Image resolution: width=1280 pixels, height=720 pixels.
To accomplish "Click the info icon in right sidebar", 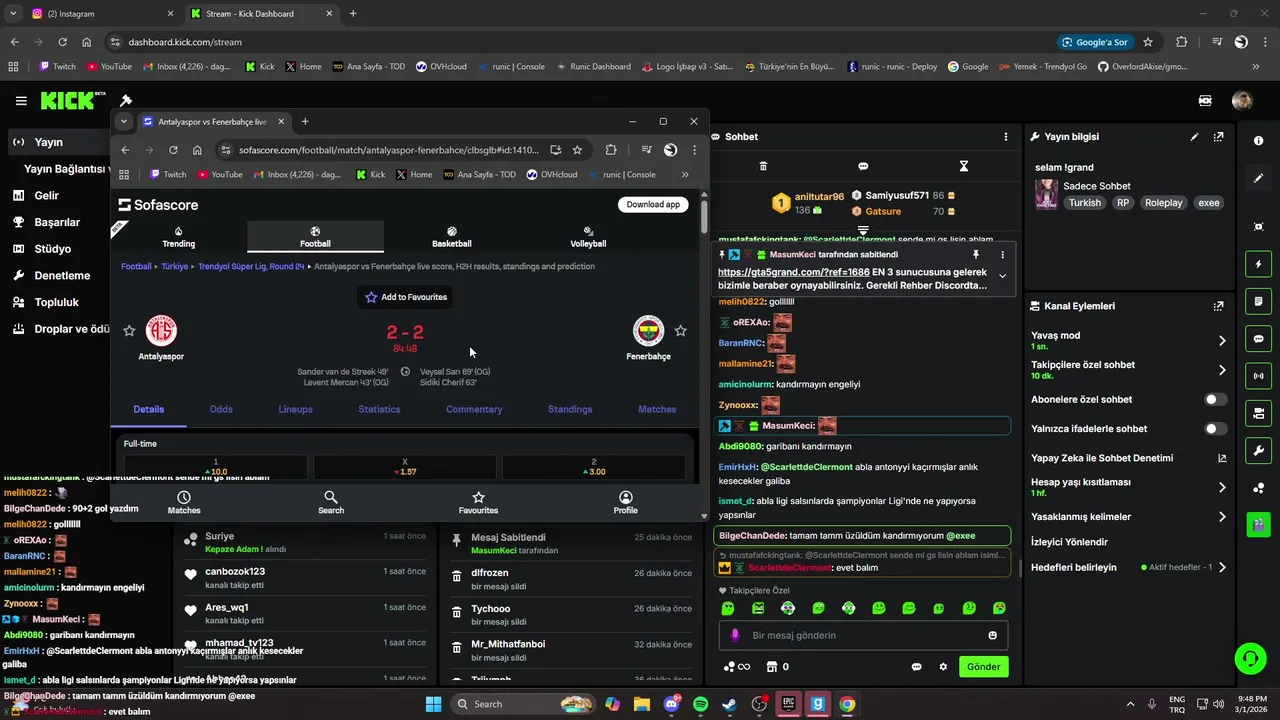I will tap(1258, 141).
